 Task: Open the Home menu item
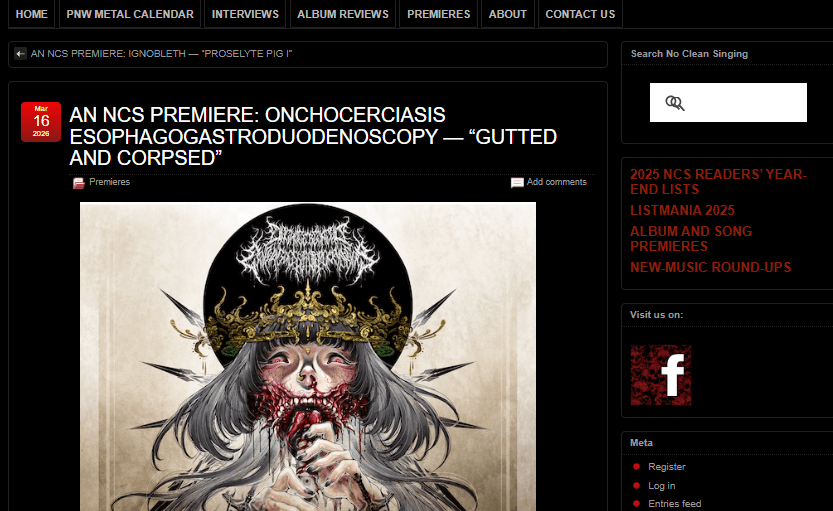pyautogui.click(x=31, y=14)
